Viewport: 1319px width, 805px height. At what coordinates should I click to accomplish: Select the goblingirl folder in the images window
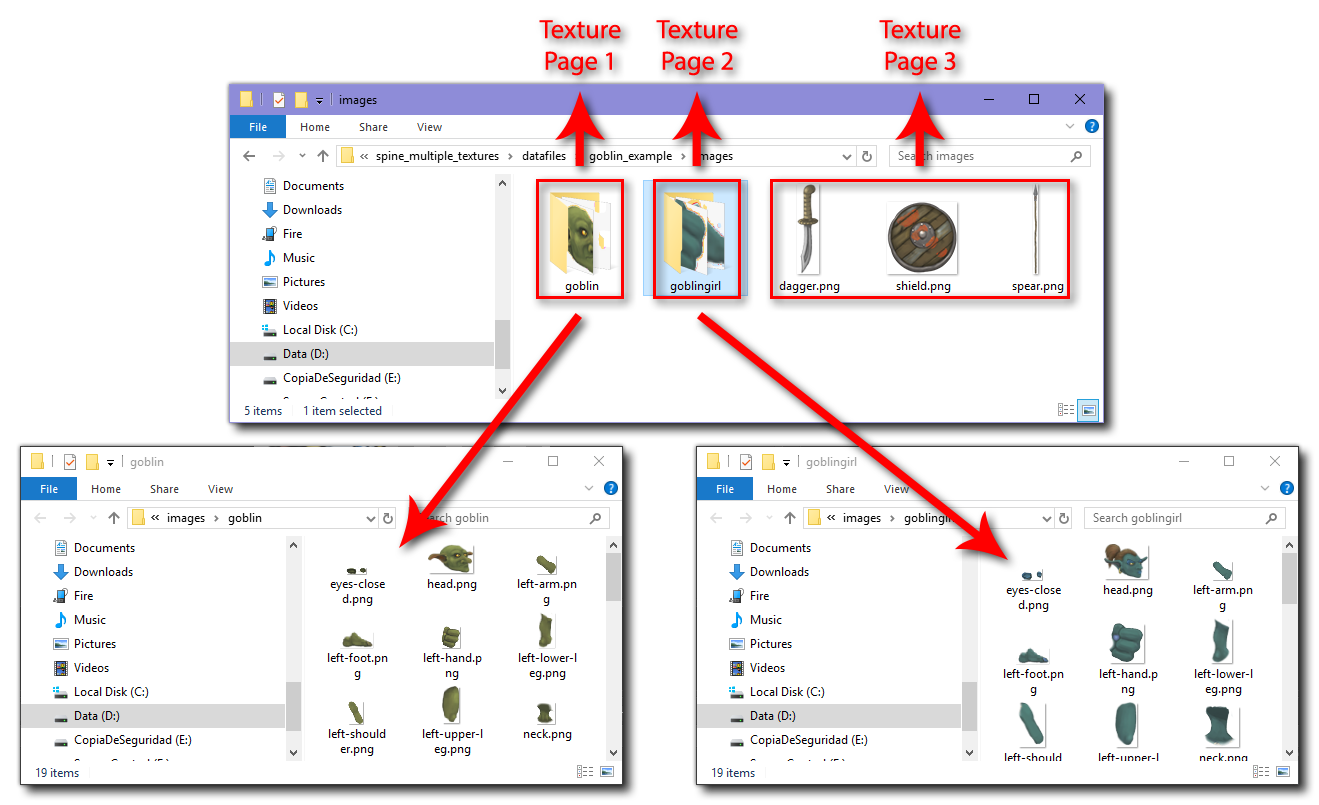click(x=694, y=239)
